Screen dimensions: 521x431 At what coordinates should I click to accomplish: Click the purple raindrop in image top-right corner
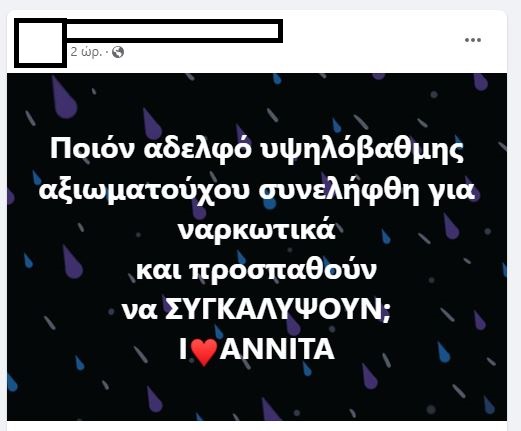[x=480, y=82]
